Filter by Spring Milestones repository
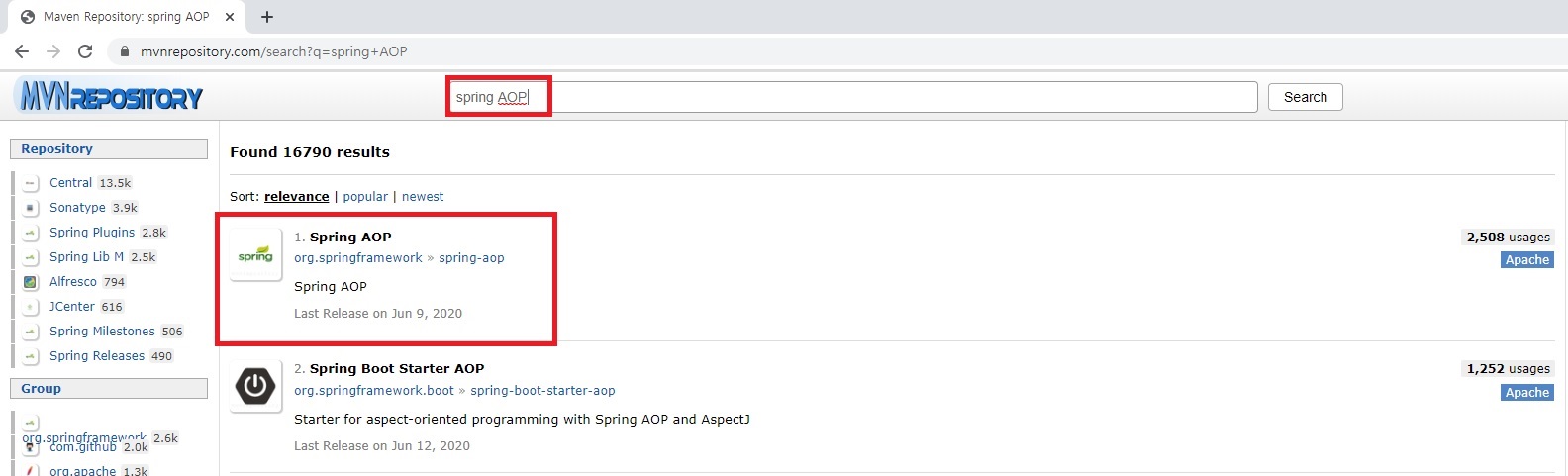Screen dimensions: 1568x476 click(102, 332)
